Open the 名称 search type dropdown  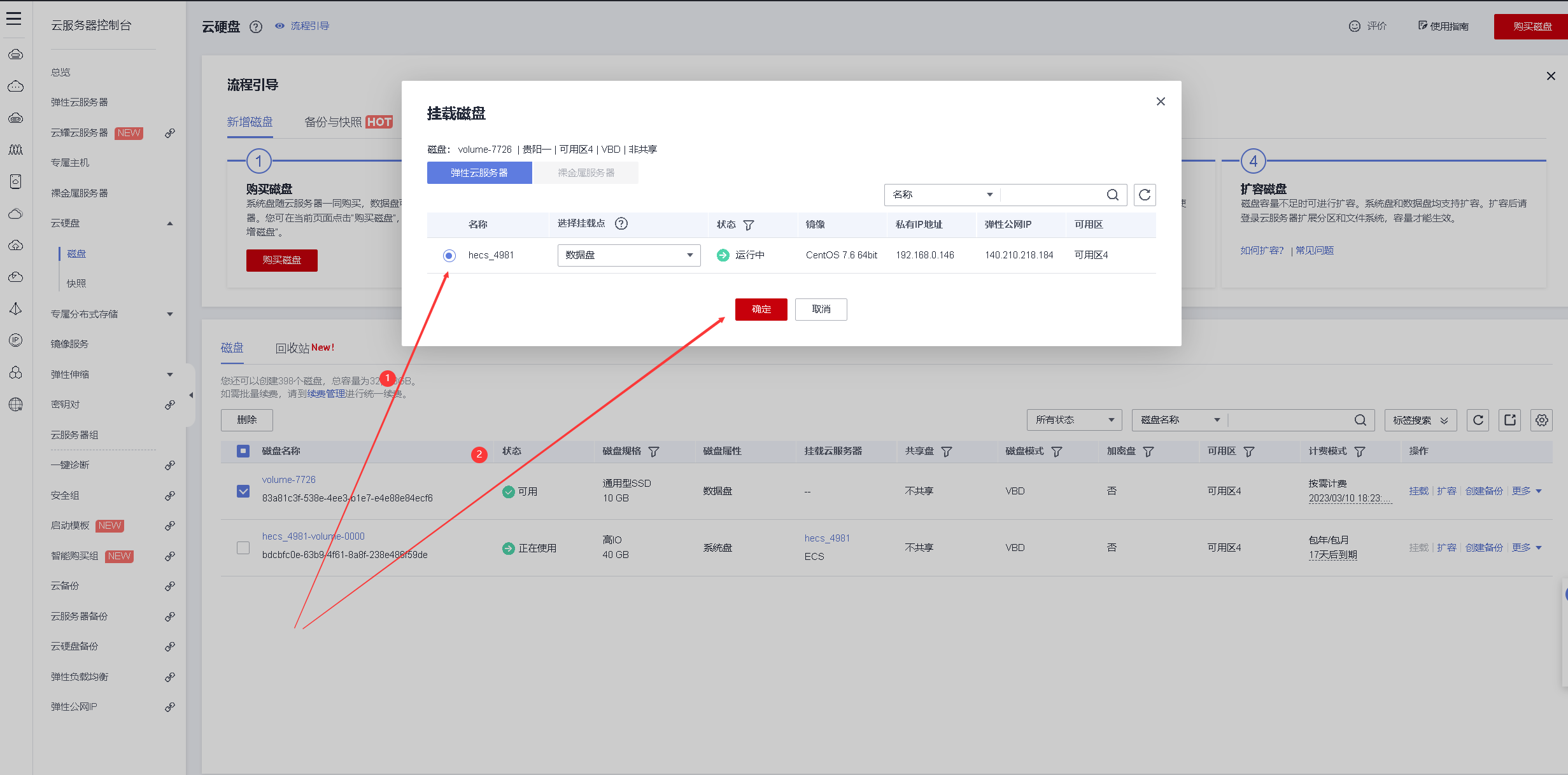[942, 195]
